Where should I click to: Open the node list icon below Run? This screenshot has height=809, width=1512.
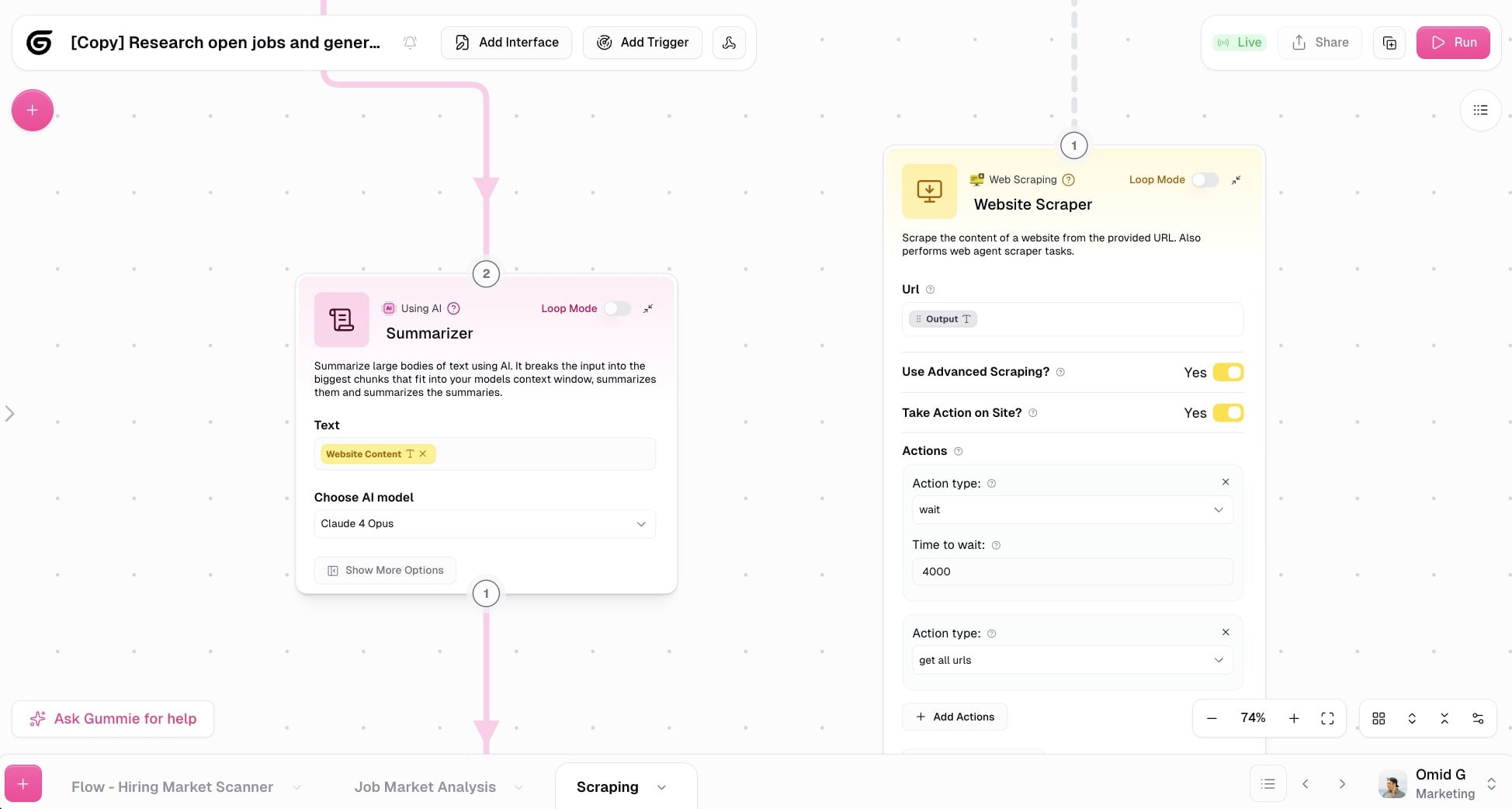[x=1480, y=109]
